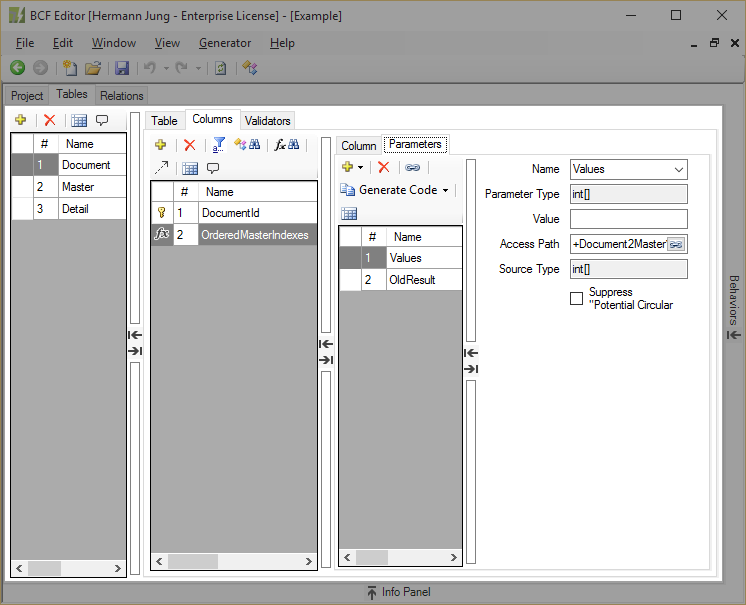This screenshot has width=746, height=605.
Task: Select the Document table row
Action: point(69,165)
